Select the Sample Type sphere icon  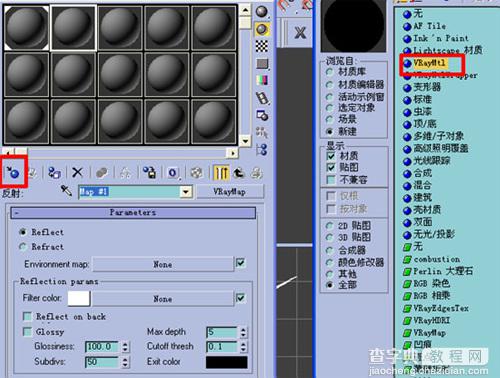(x=262, y=12)
